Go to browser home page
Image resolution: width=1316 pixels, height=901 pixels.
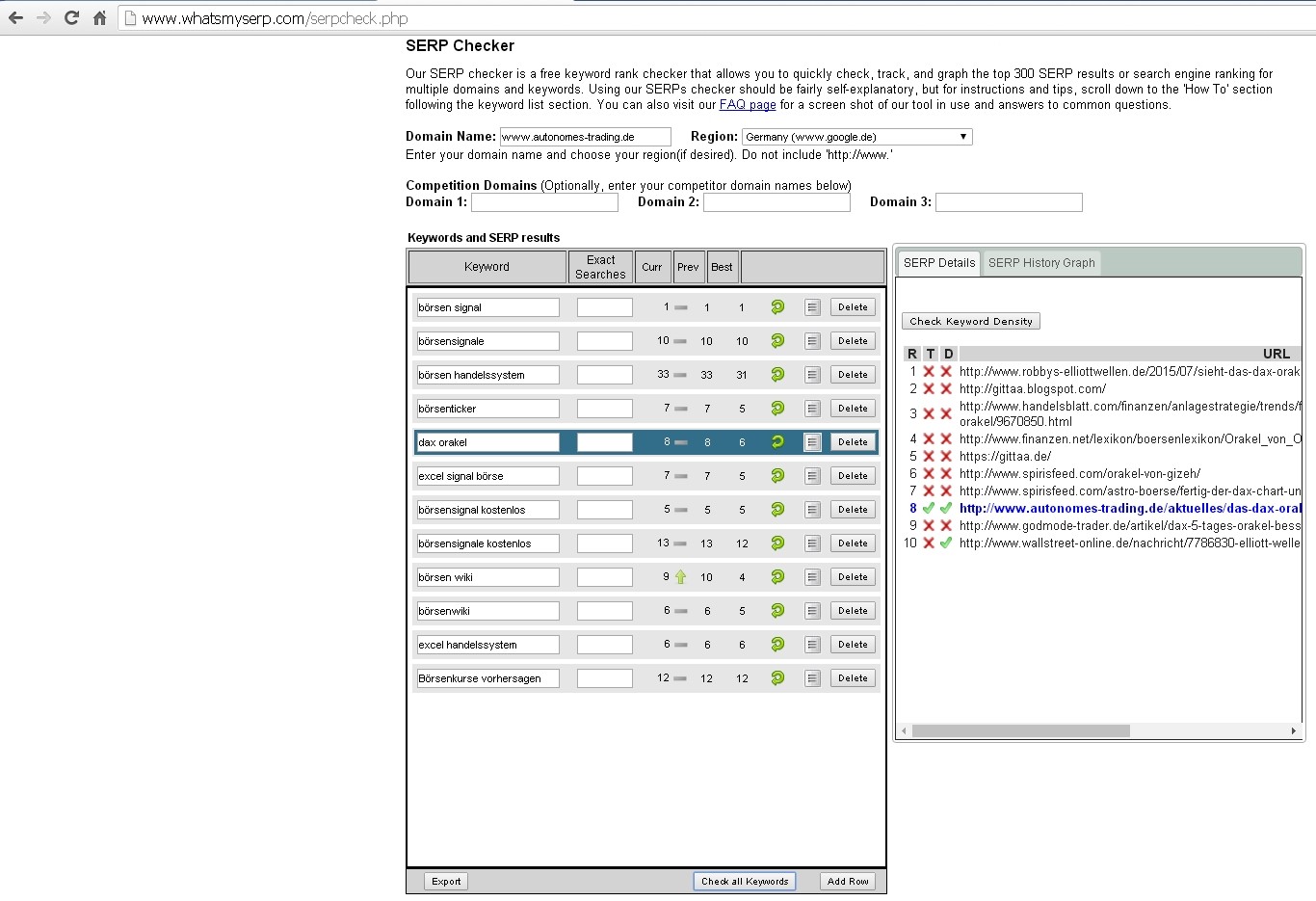99,17
